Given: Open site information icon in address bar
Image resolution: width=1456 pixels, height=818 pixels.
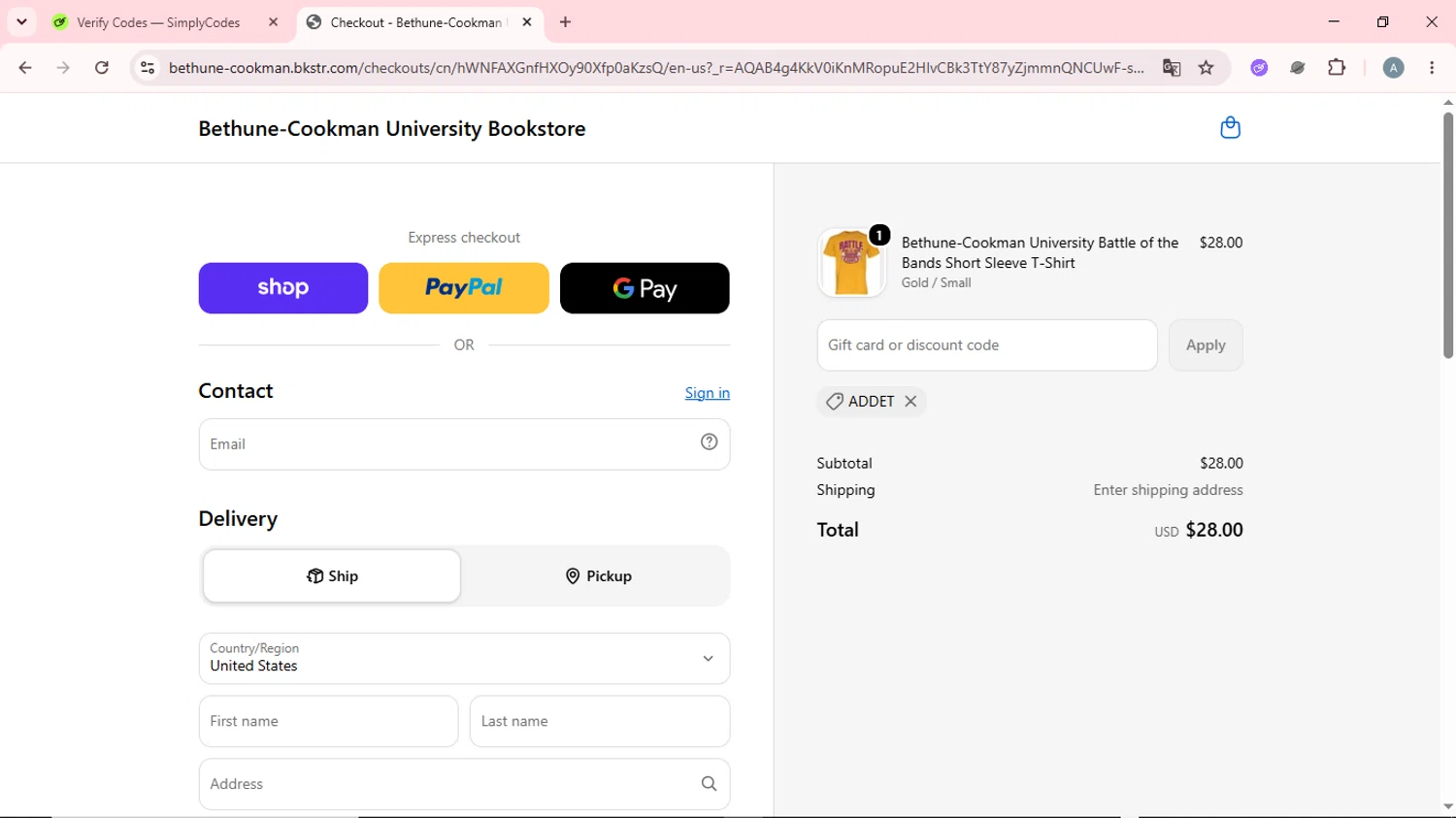Looking at the screenshot, I should 148,68.
